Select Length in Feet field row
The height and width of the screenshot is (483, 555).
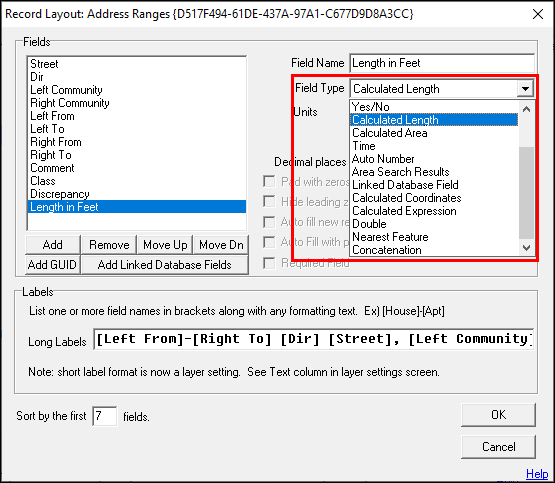(x=137, y=207)
